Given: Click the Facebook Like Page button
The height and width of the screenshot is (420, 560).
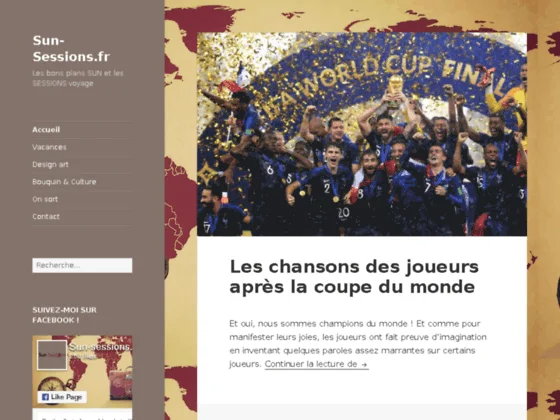Looking at the screenshot, I should pyautogui.click(x=62, y=397).
